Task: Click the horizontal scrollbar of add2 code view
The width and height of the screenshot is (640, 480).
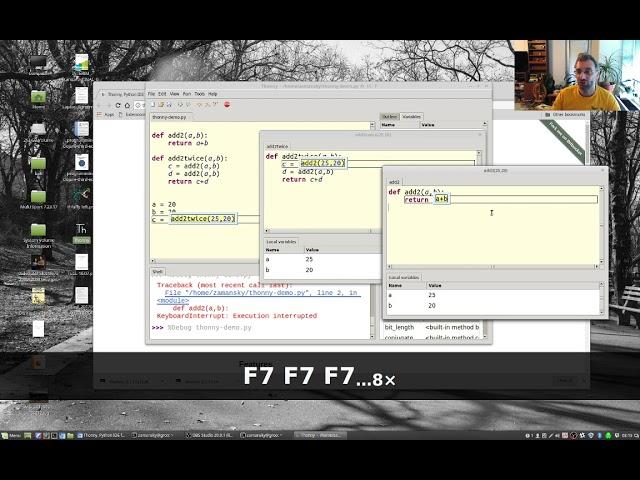Action: point(493,267)
